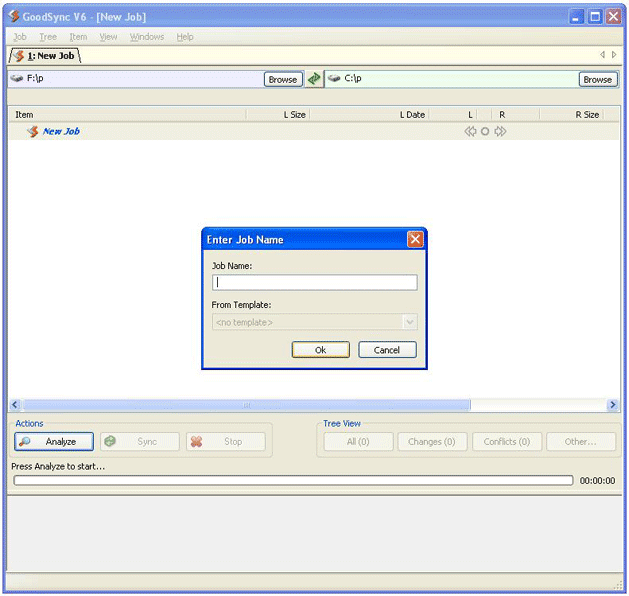629x596 pixels.
Task: Click the 'Press Analyze to start...' status text
Action: pos(58,466)
